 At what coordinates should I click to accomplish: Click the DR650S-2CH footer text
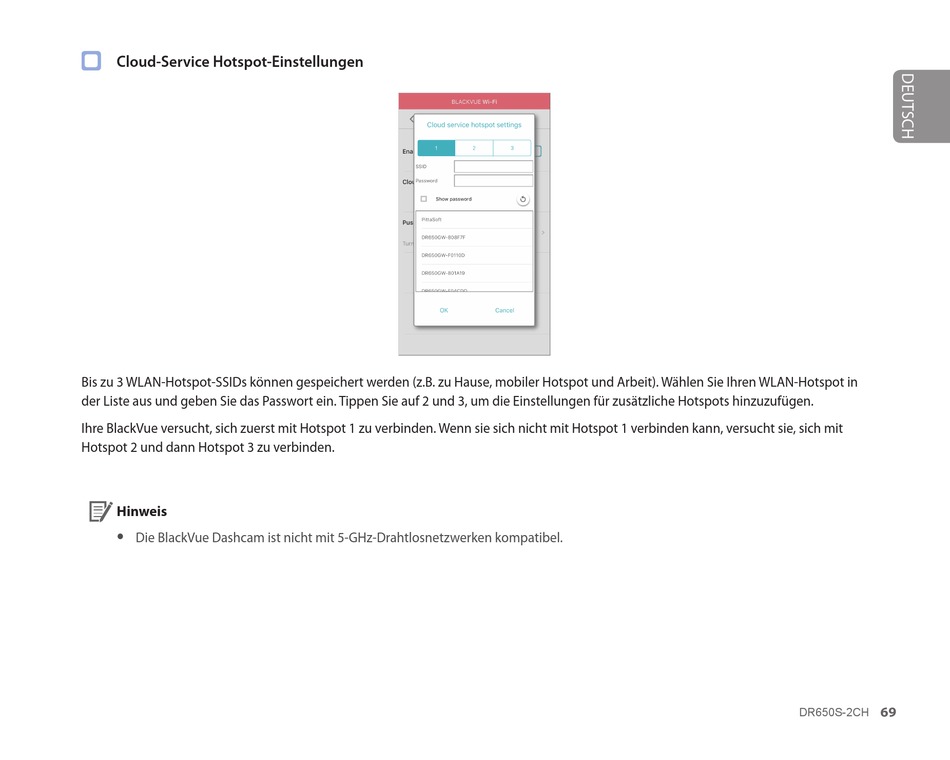[x=834, y=712]
